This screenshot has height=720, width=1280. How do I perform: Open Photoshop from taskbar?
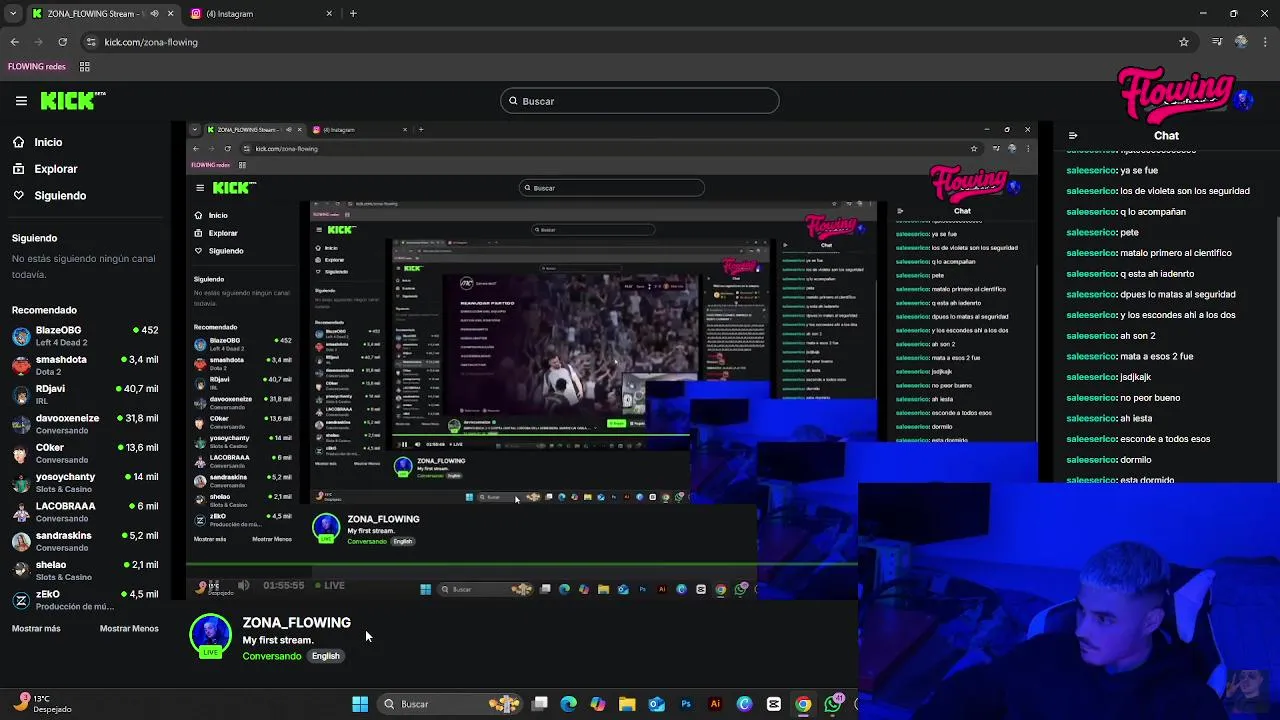686,704
